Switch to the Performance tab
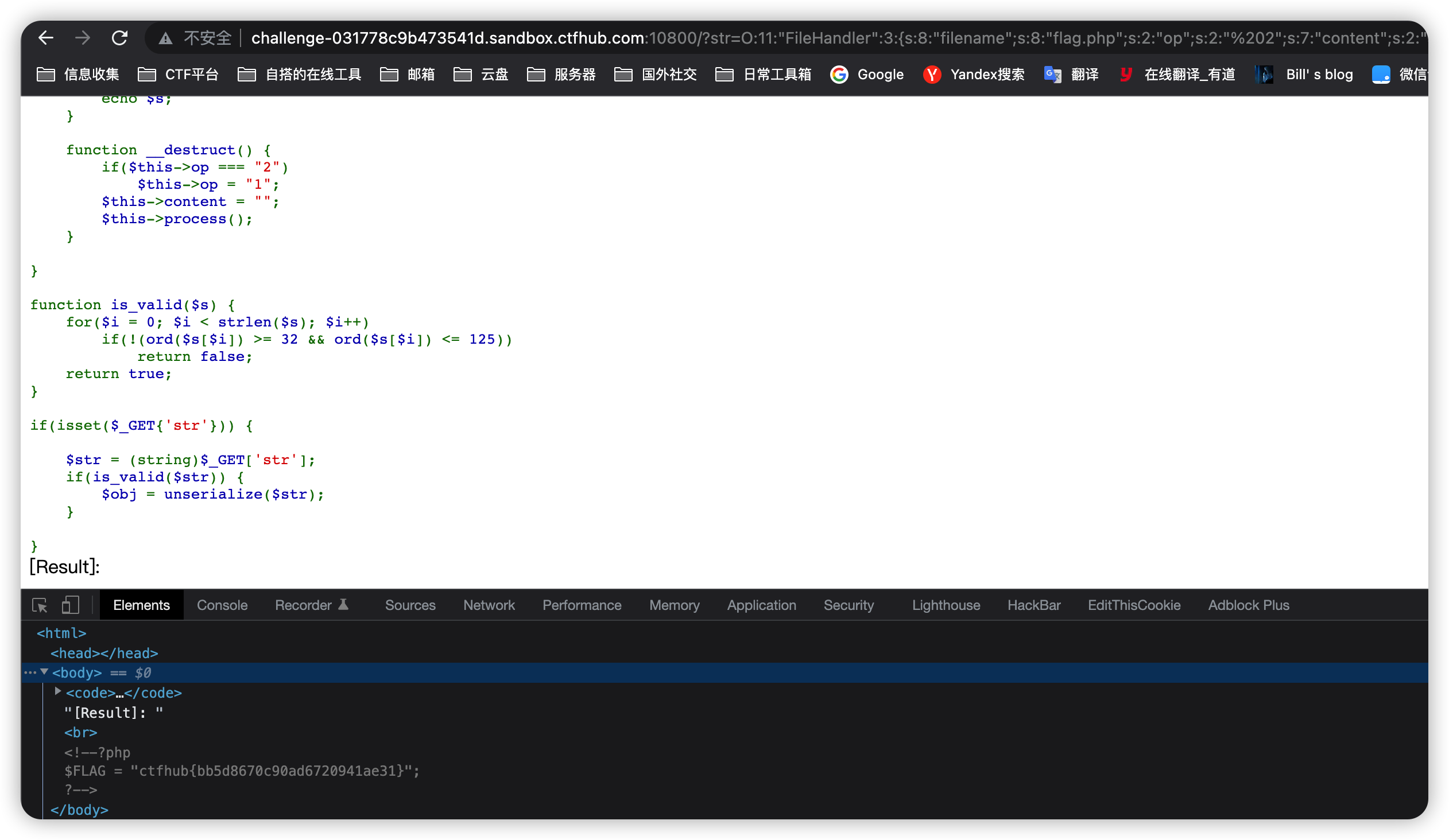1449x840 pixels. coord(582,605)
